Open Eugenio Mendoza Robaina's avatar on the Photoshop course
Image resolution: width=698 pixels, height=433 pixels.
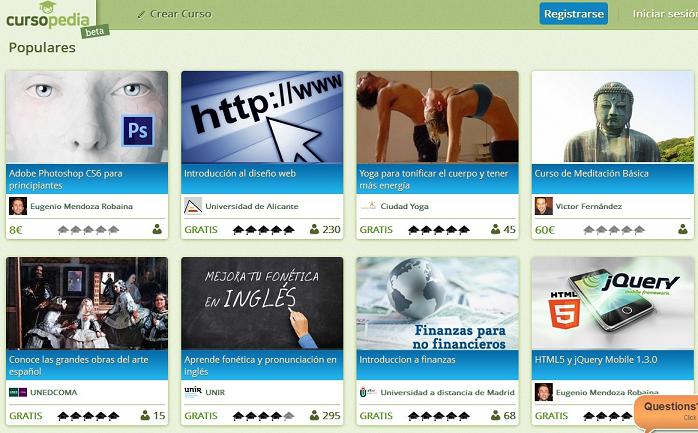pyautogui.click(x=18, y=206)
